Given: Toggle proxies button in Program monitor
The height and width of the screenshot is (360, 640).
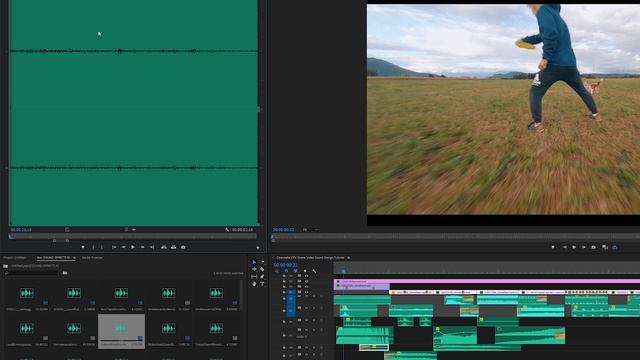Looking at the screenshot, I should 615,247.
